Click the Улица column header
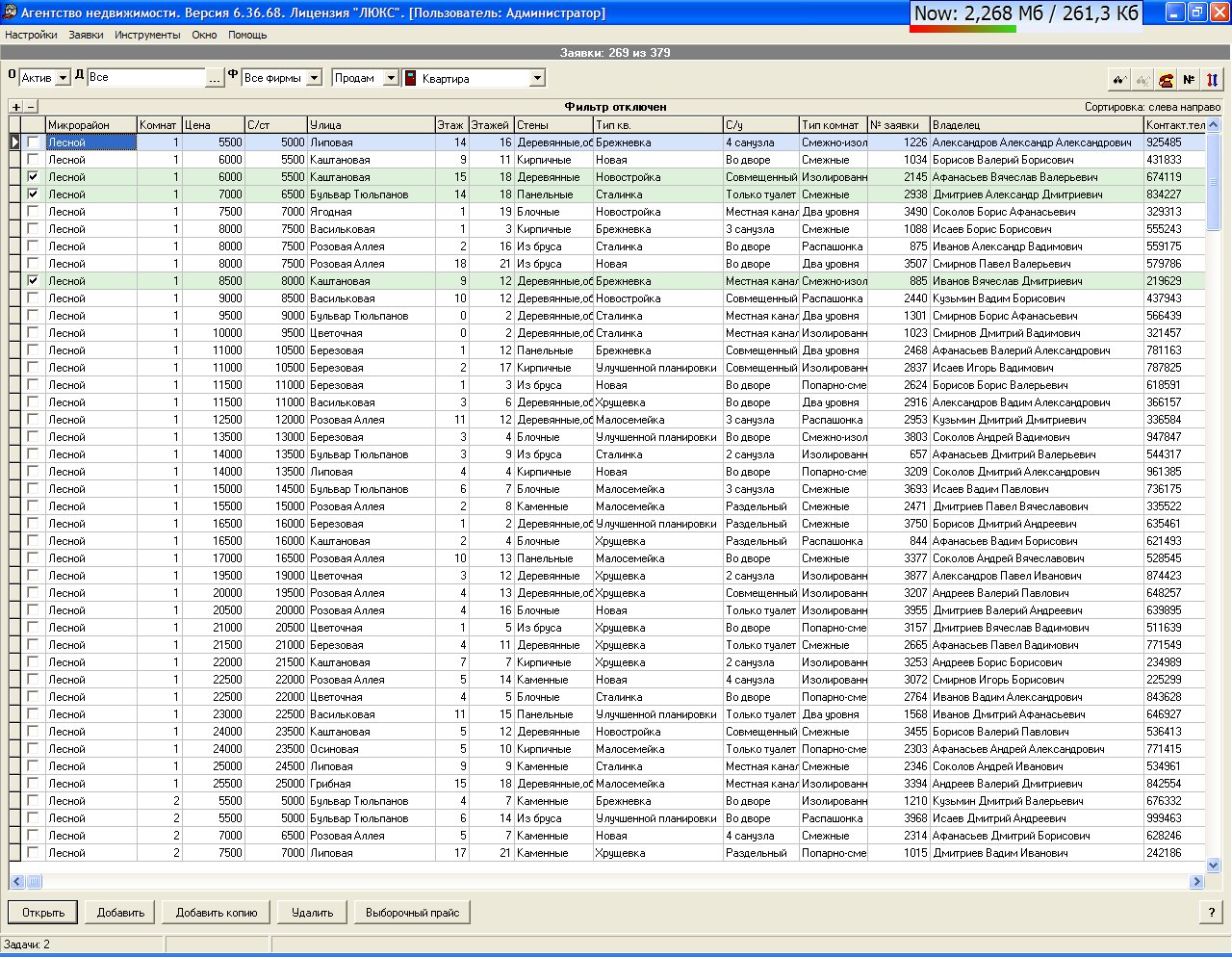Image resolution: width=1232 pixels, height=957 pixels. 372,125
